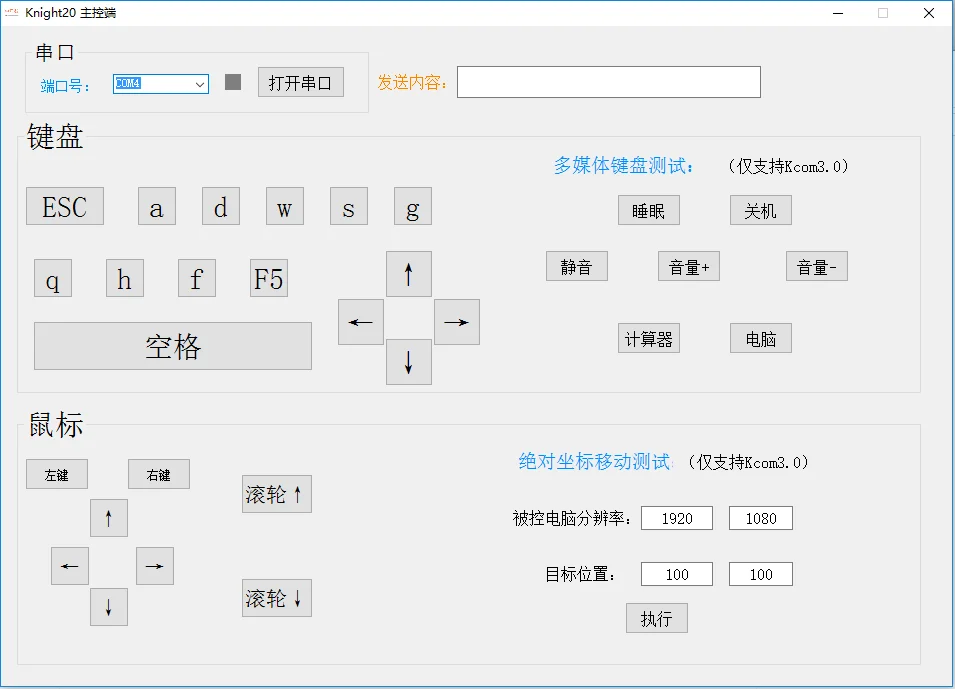Click the 'f' keyboard key button

(x=197, y=278)
